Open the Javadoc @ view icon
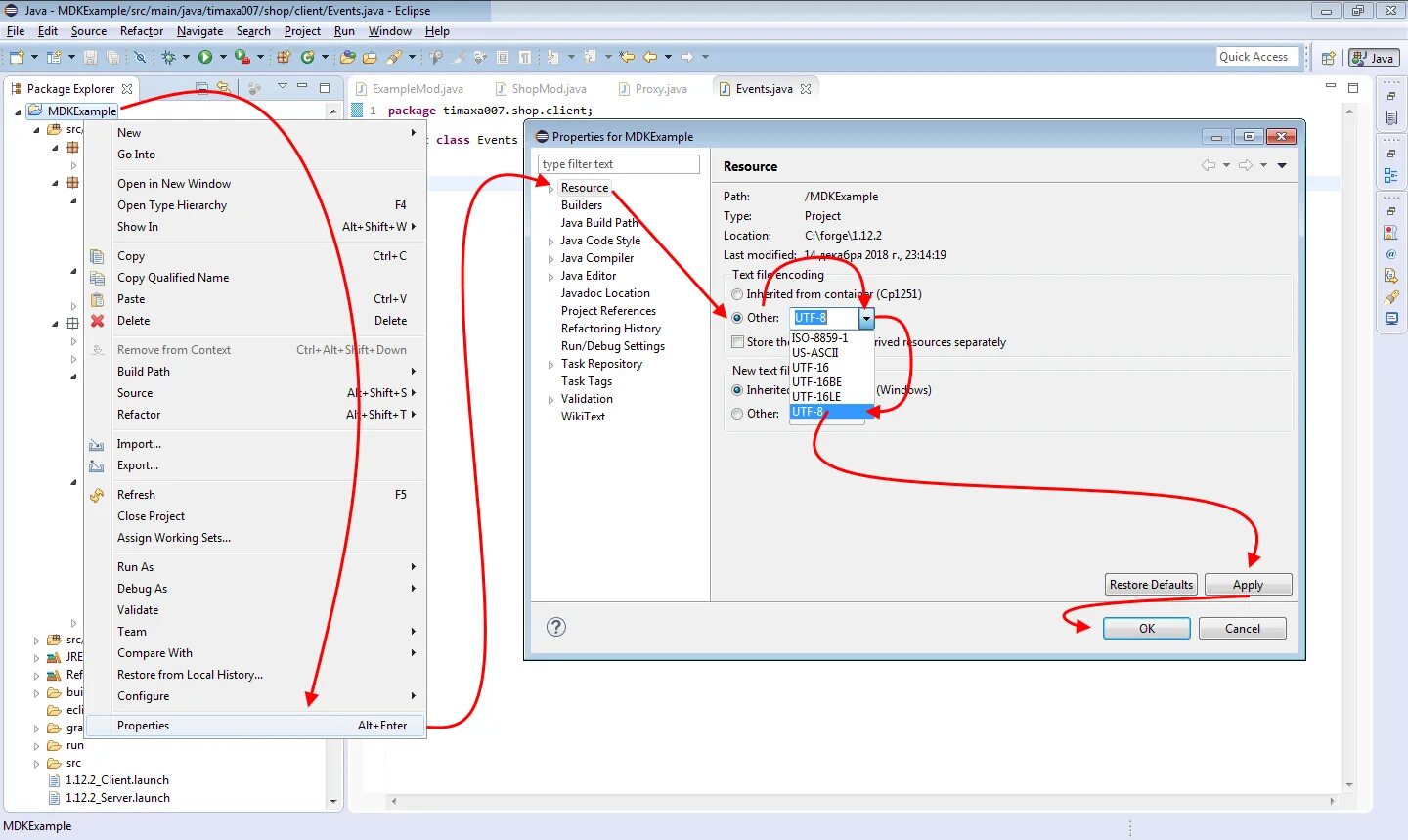The width and height of the screenshot is (1408, 840). tap(1391, 254)
